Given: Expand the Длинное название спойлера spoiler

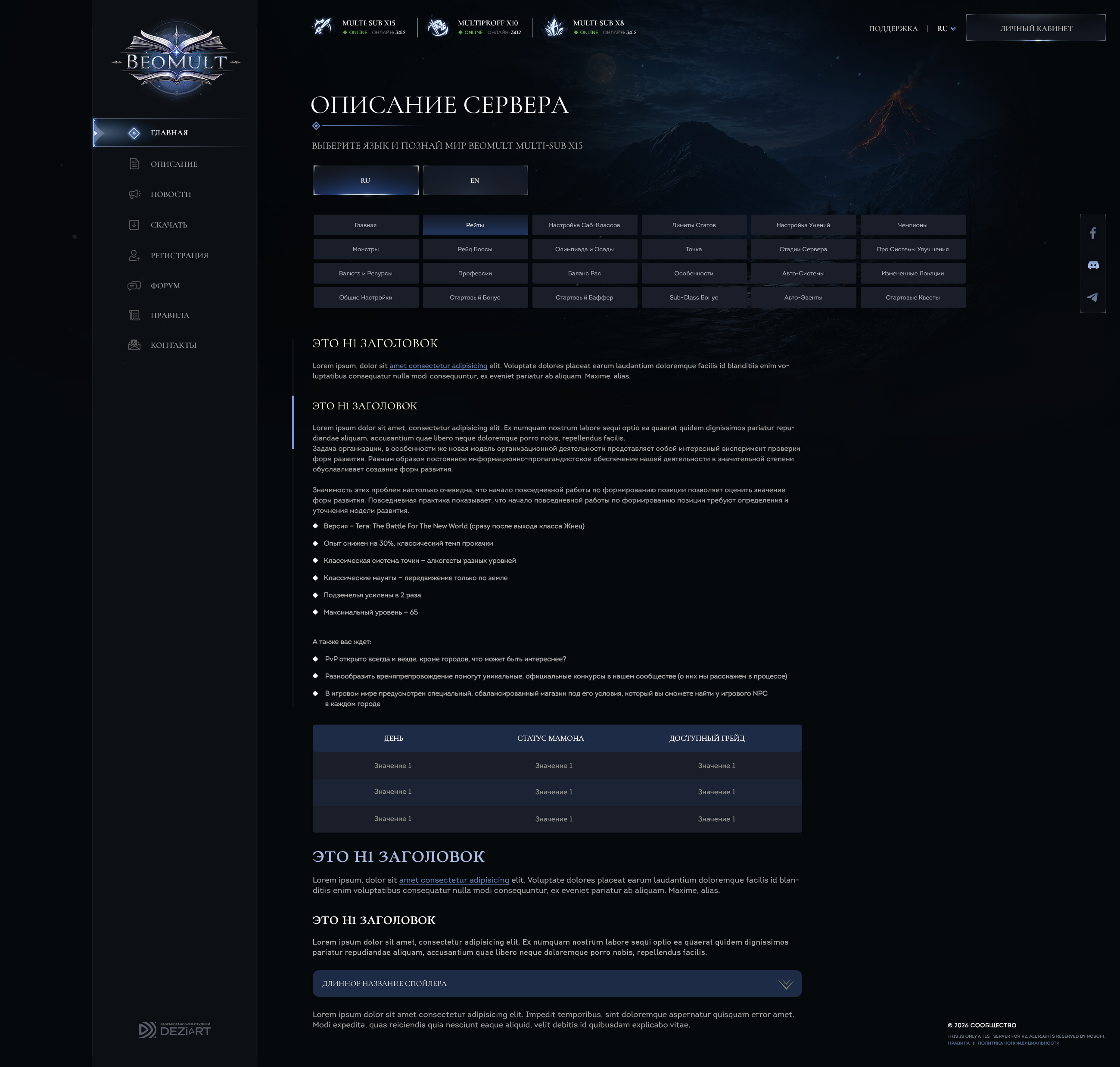Looking at the screenshot, I should (x=557, y=983).
